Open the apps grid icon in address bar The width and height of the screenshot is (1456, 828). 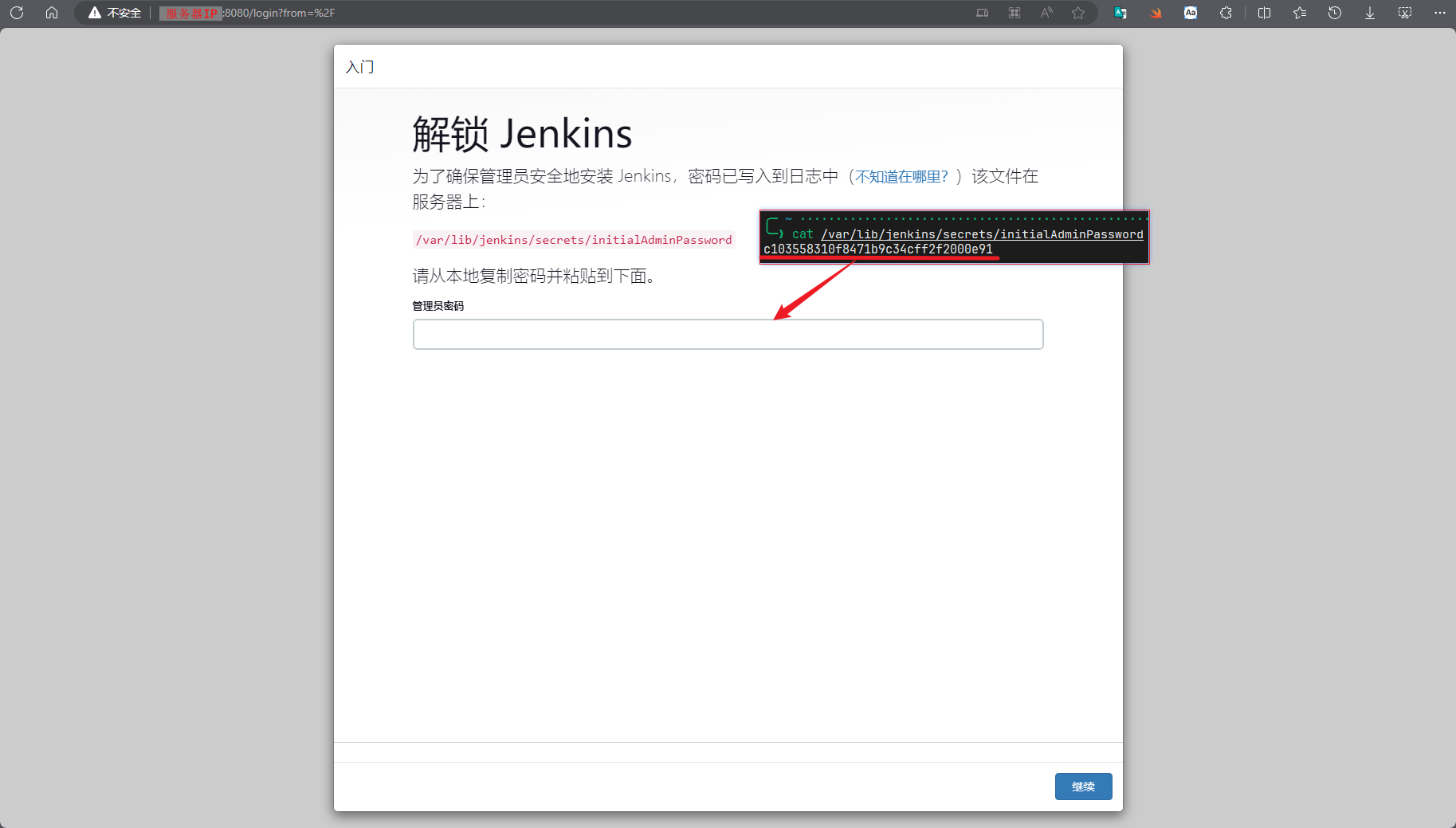tap(1014, 13)
